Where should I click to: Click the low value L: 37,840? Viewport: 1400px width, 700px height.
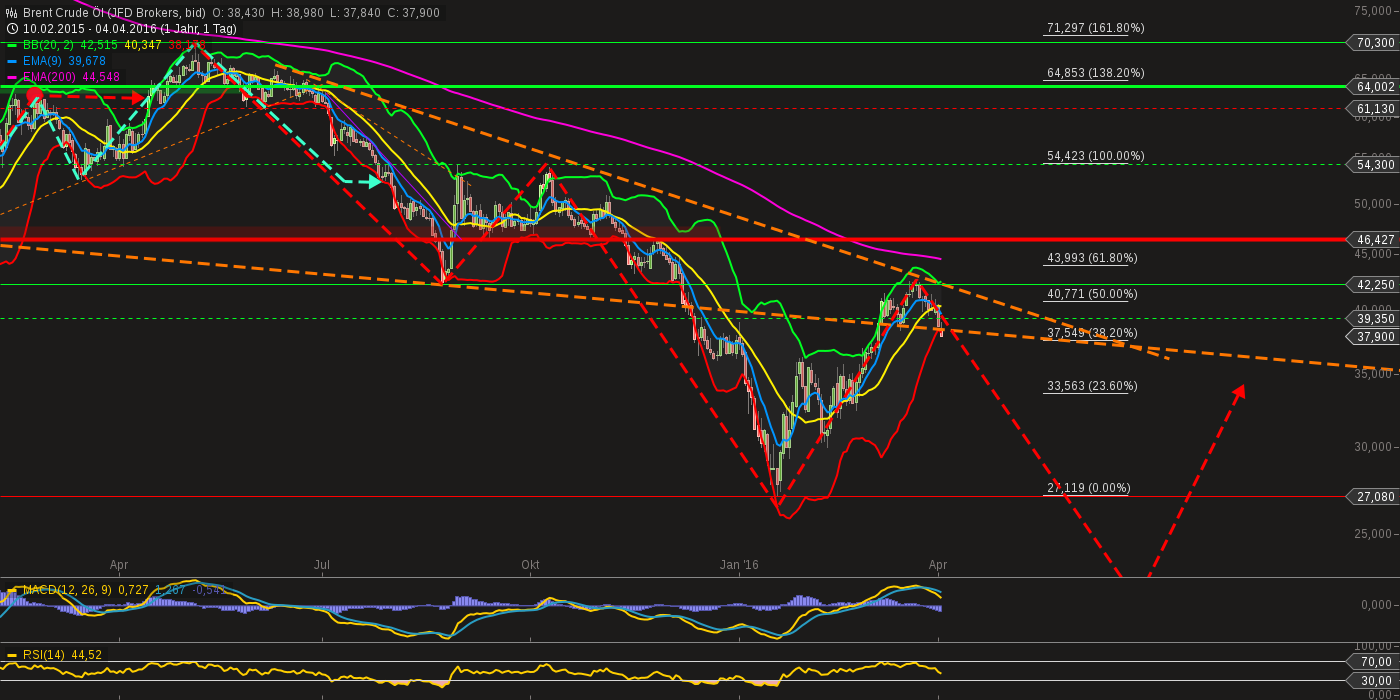[x=355, y=13]
